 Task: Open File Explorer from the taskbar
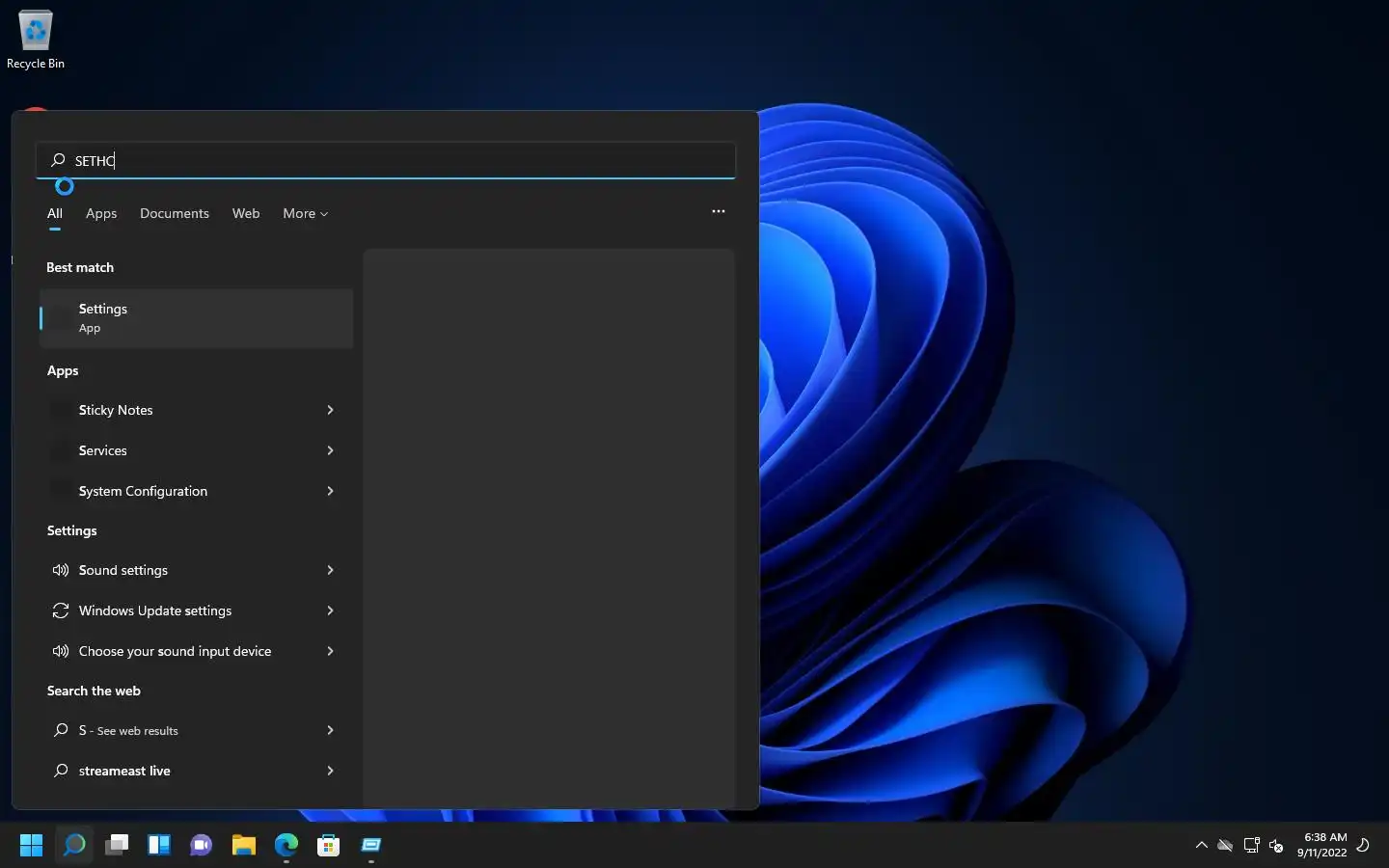pyautogui.click(x=244, y=846)
